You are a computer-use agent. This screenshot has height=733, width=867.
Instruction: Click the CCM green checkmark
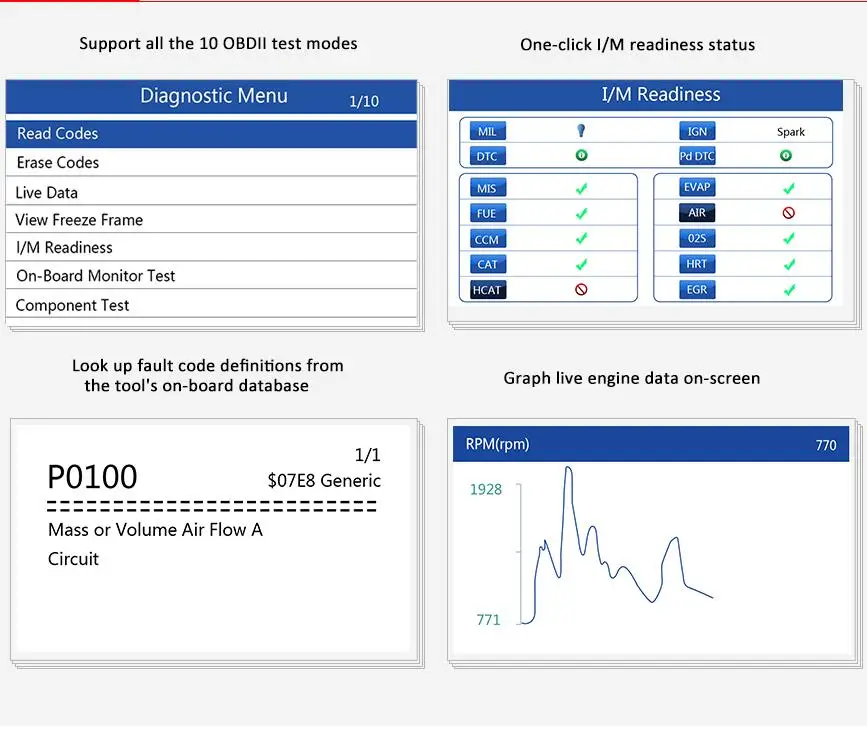pyautogui.click(x=581, y=238)
